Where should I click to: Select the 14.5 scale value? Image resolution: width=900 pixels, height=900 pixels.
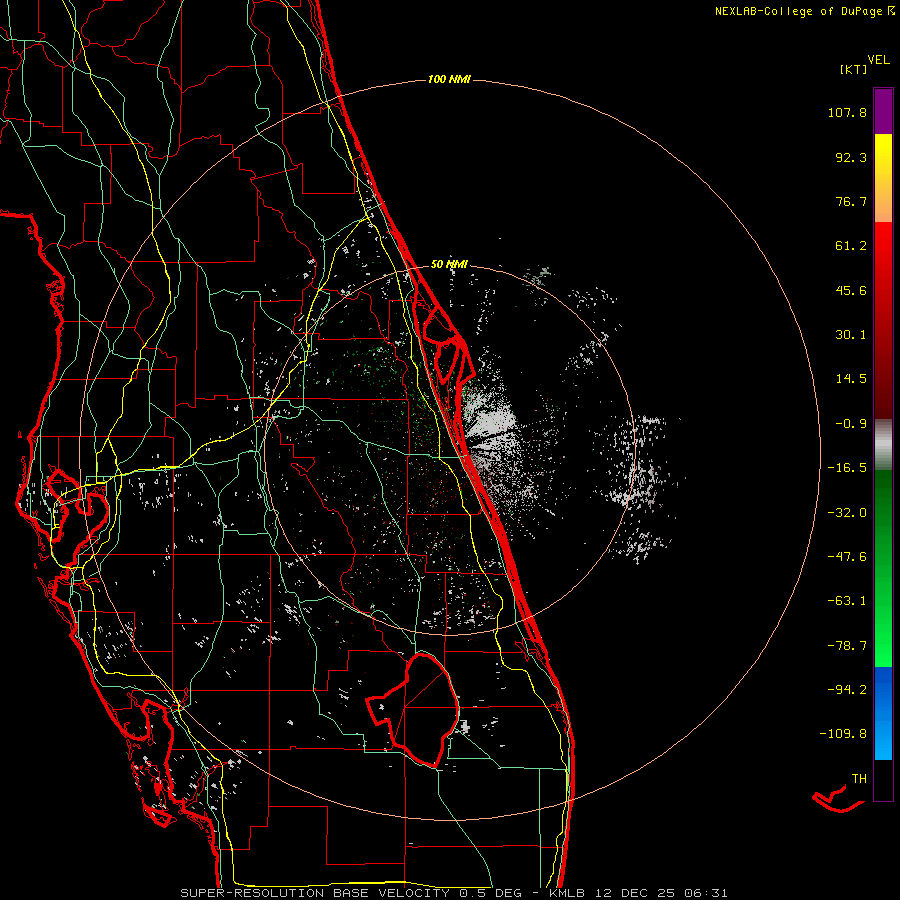(851, 379)
